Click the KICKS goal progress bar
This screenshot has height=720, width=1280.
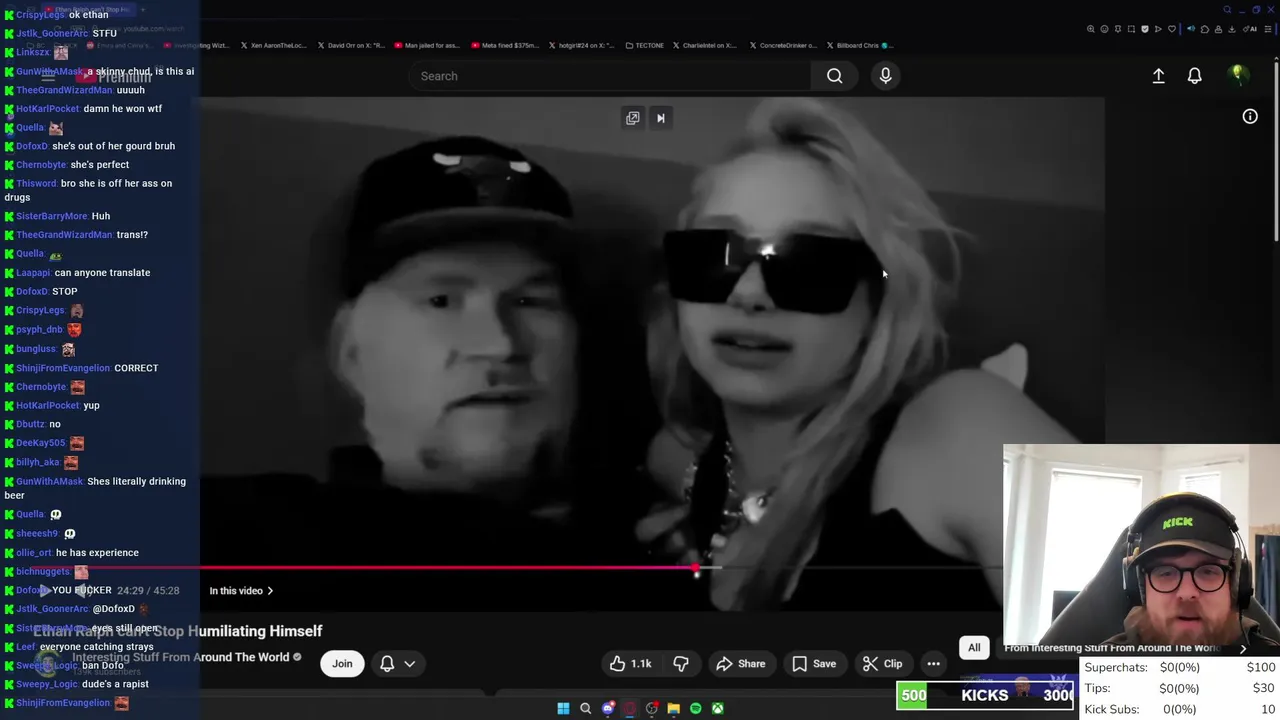click(985, 696)
